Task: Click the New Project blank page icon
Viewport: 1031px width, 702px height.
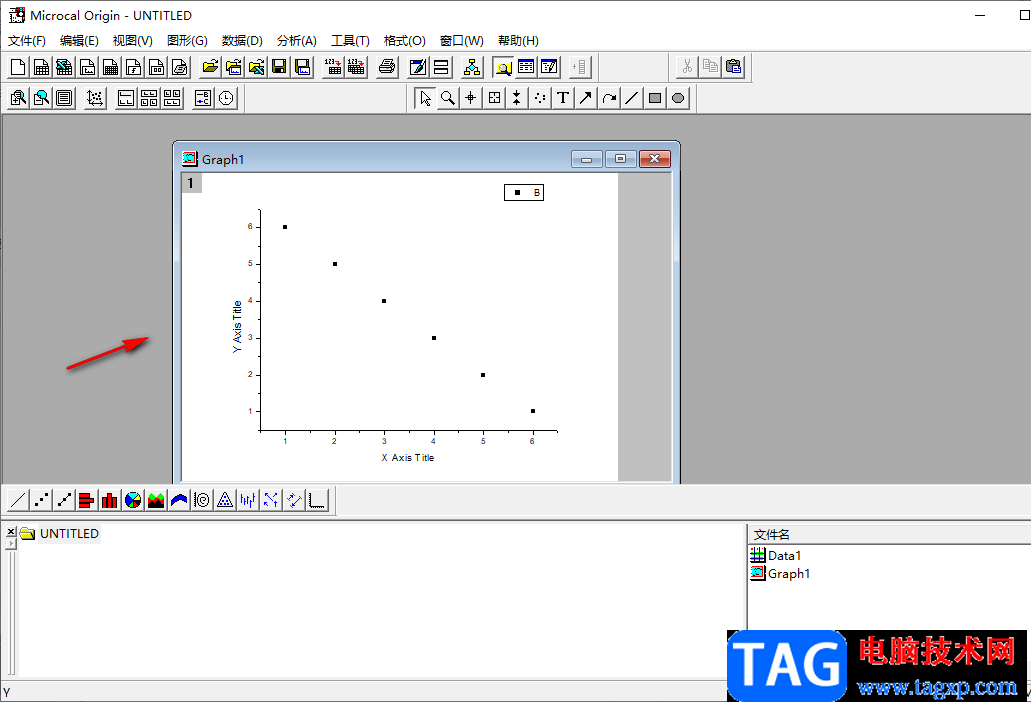Action: (18, 67)
